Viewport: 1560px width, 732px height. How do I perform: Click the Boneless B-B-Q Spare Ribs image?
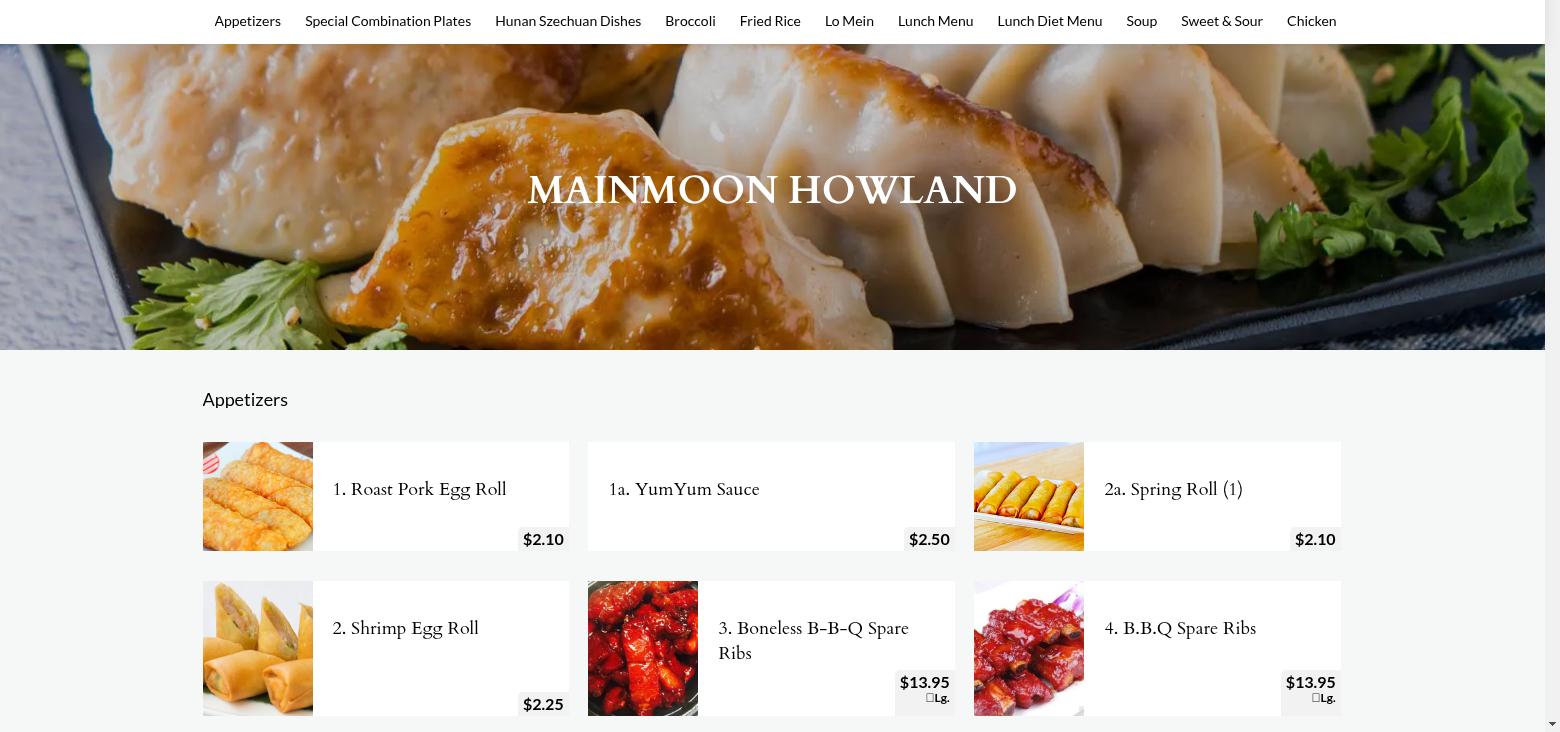pyautogui.click(x=643, y=648)
